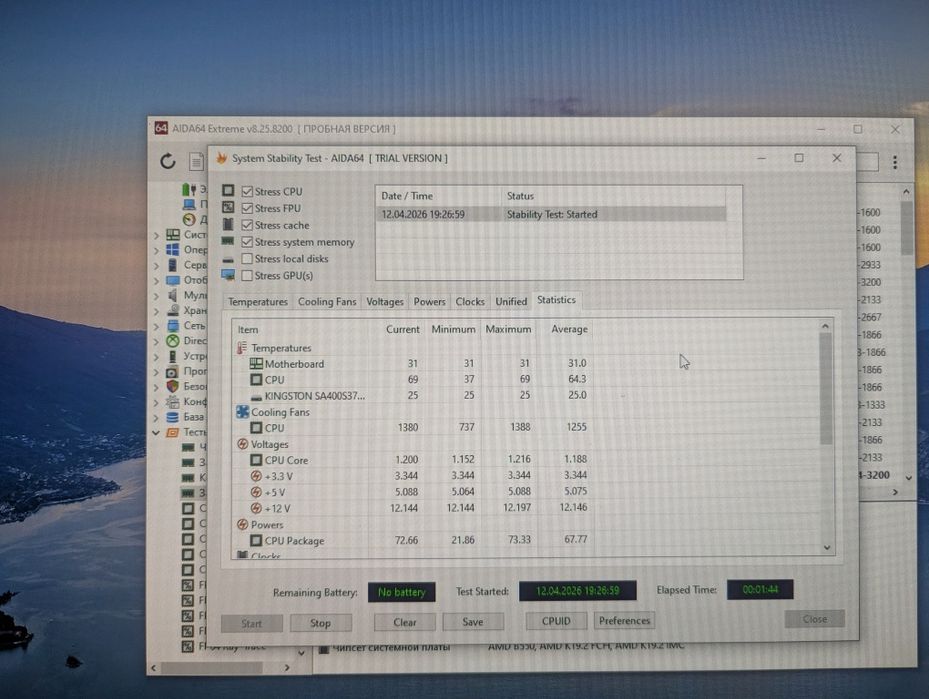The image size is (929, 699).
Task: Collapse the Тесты node in sidebar tree
Action: point(156,432)
